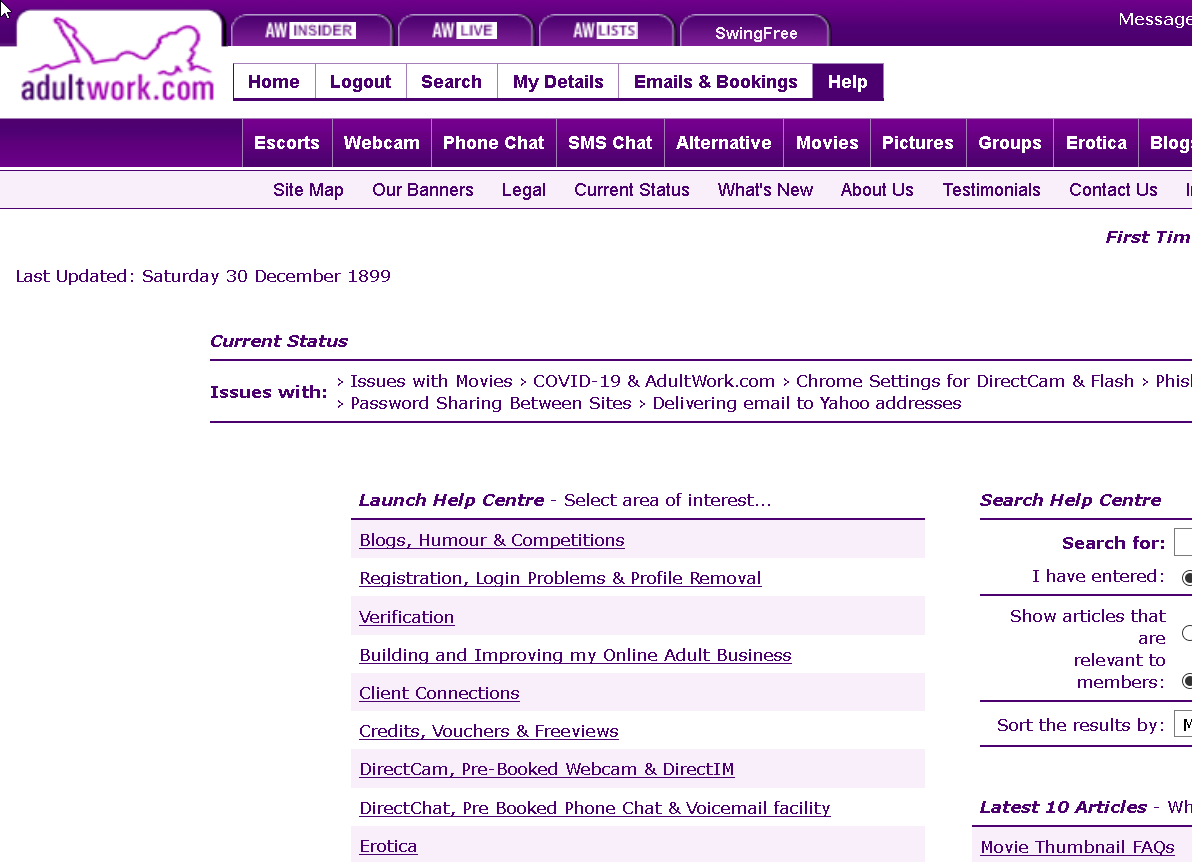Open the AW Insider tab
This screenshot has height=862, width=1192.
pos(310,30)
